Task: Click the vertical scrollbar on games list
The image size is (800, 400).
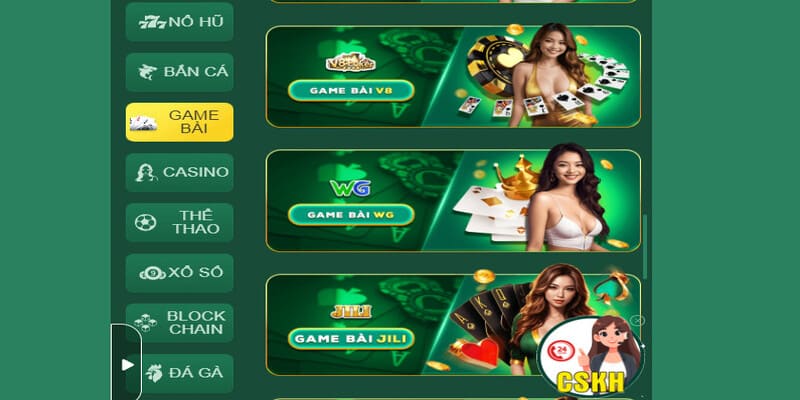Action: click(x=645, y=247)
